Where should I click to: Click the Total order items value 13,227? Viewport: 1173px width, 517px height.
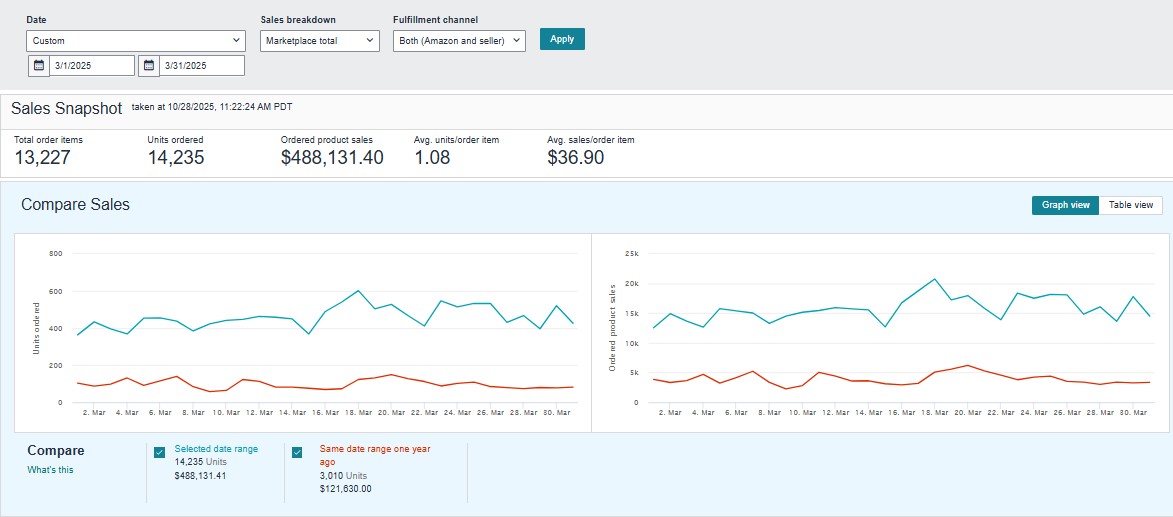pyautogui.click(x=42, y=157)
